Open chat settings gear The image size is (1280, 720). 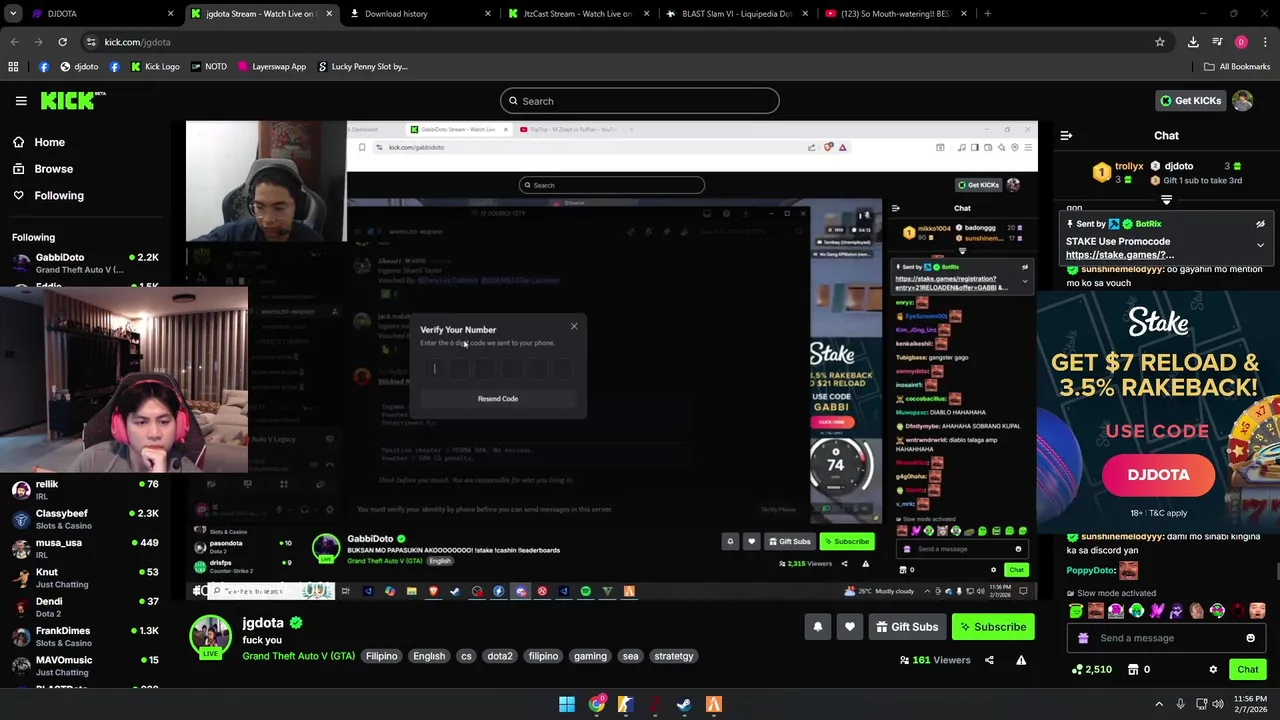(1213, 669)
